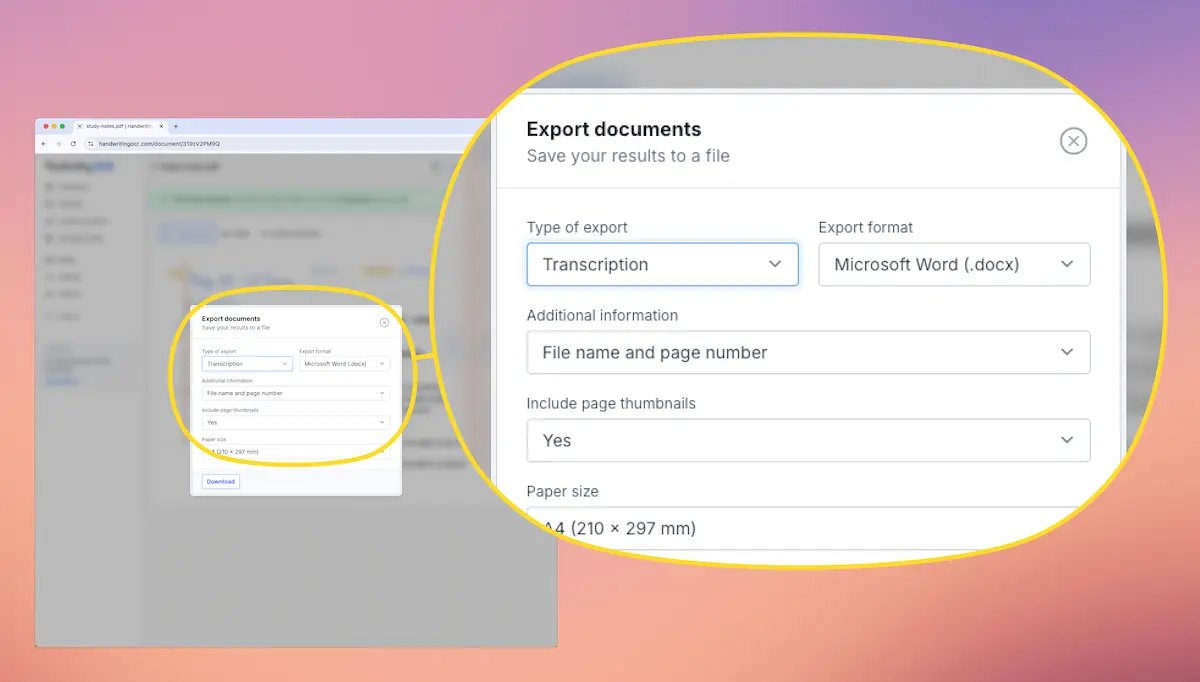The image size is (1200, 682).
Task: Open a new tab using the plus icon
Action: (x=176, y=126)
